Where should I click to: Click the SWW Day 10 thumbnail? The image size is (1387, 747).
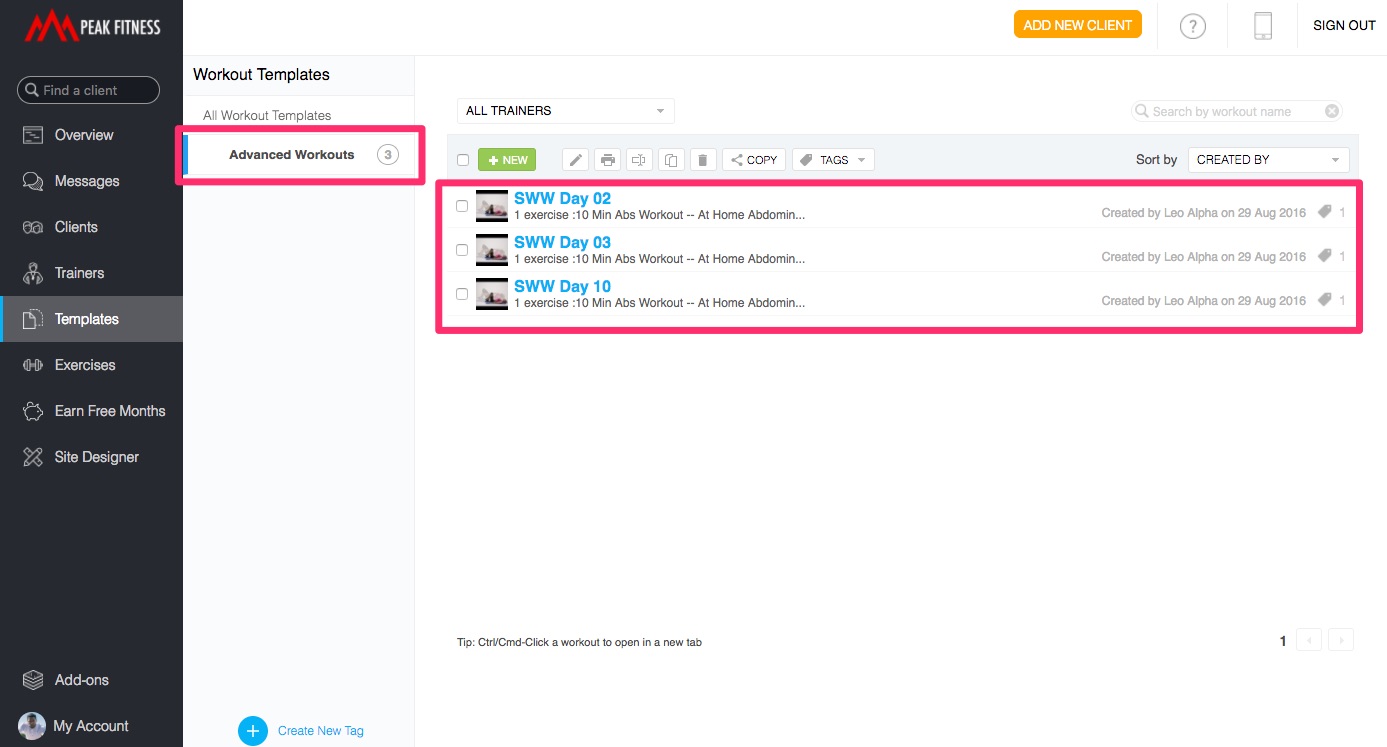[x=492, y=294]
